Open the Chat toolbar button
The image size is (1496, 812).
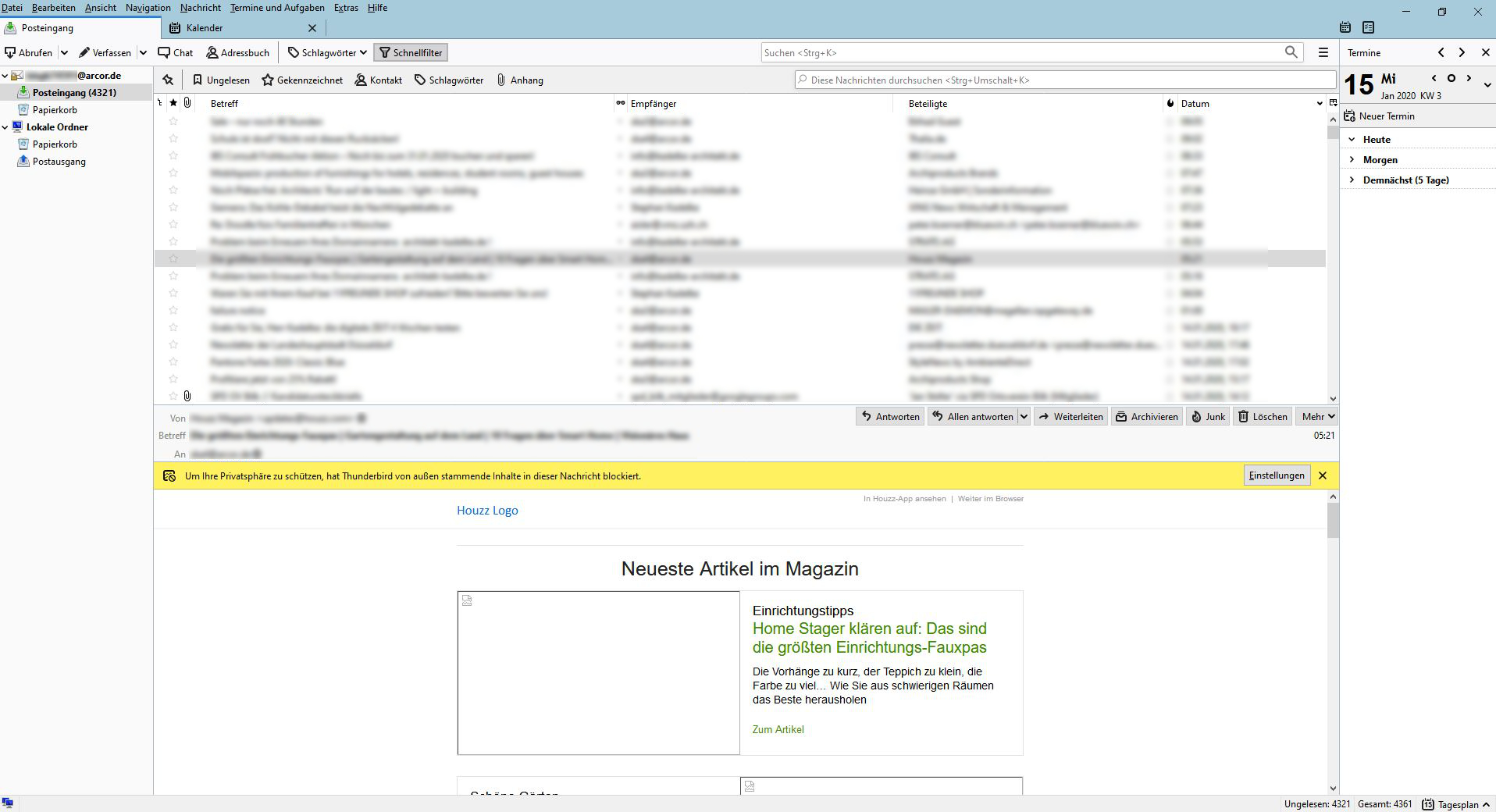pos(176,53)
